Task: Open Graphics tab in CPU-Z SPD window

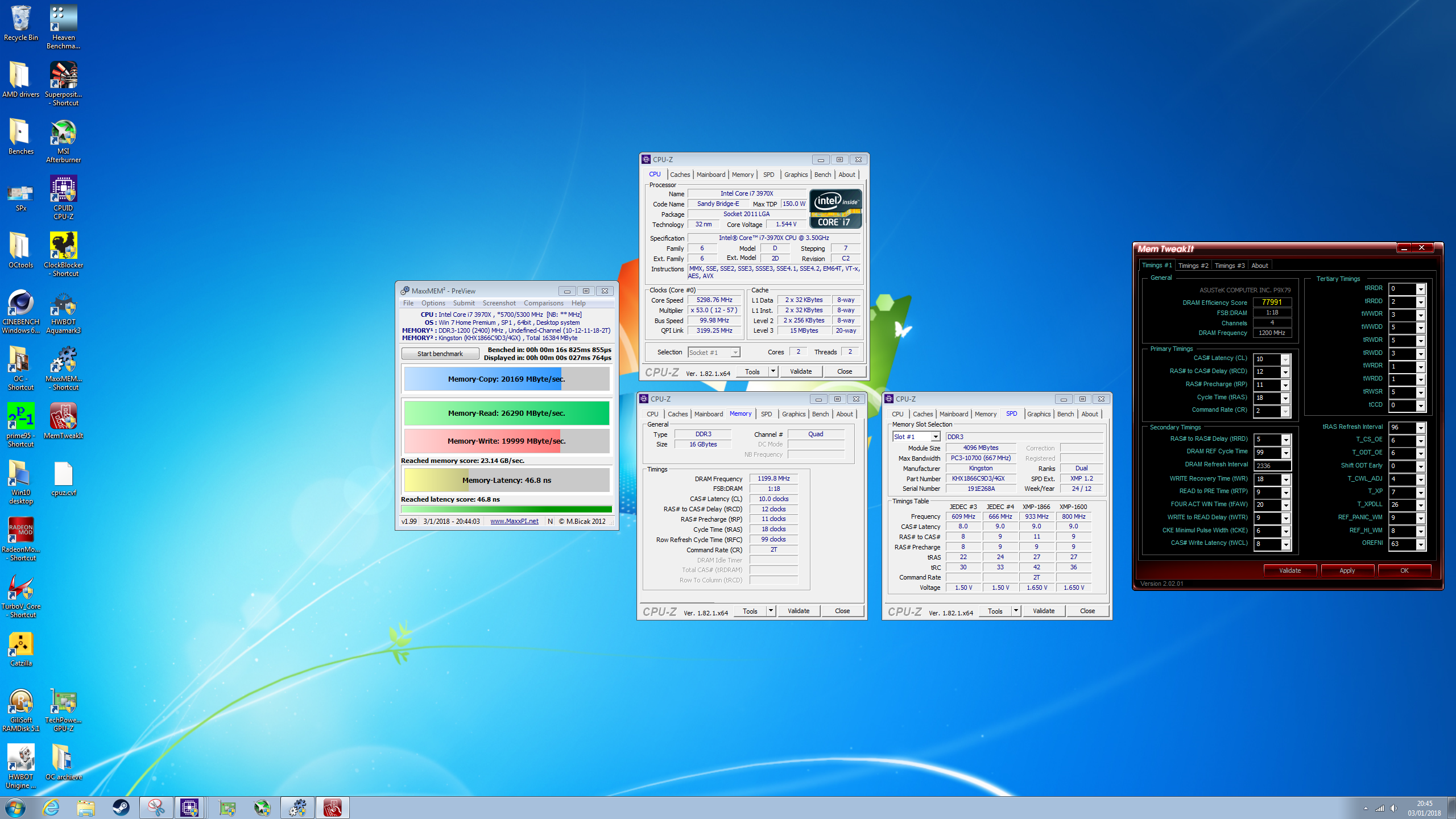Action: coord(1039,414)
